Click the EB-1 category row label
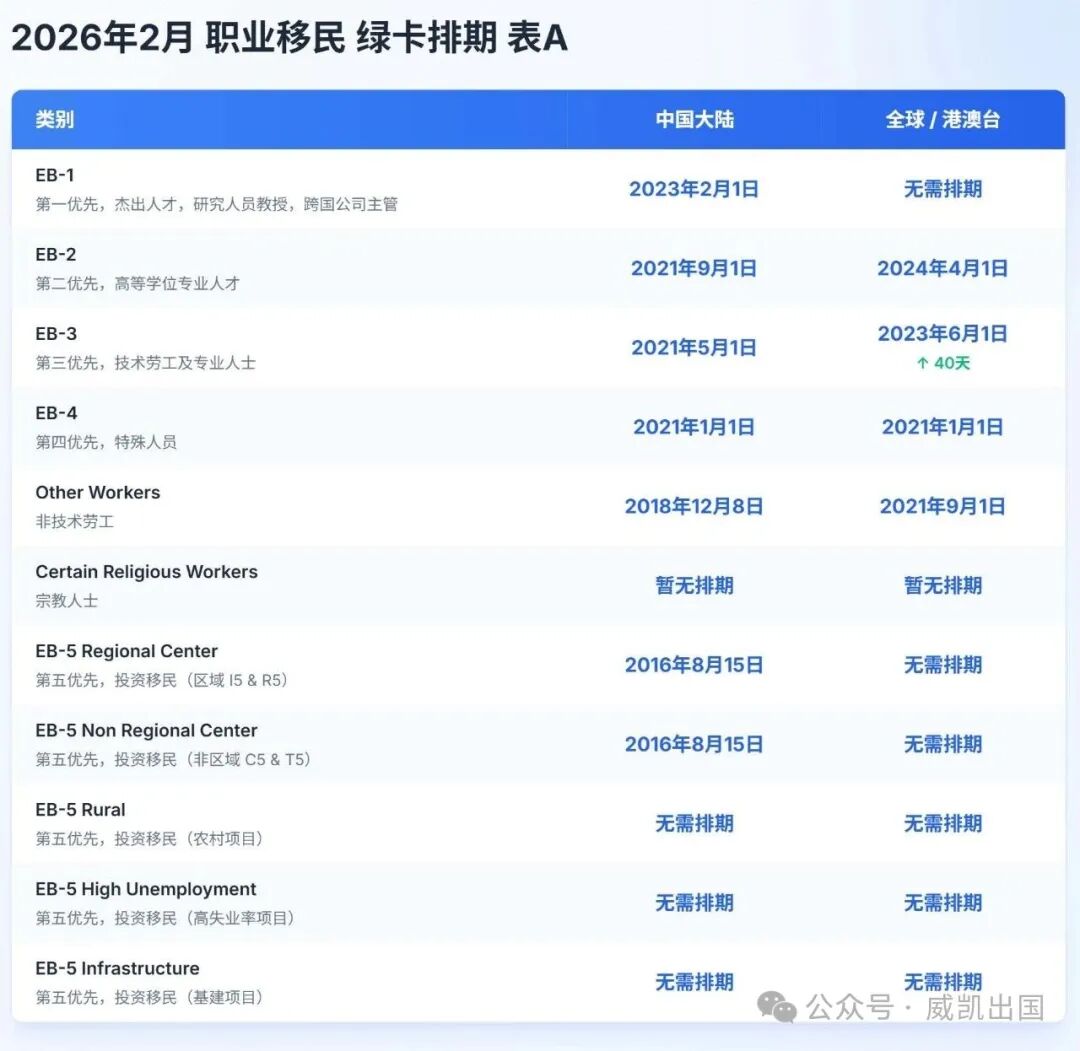Viewport: 1080px width, 1051px height. pos(55,176)
